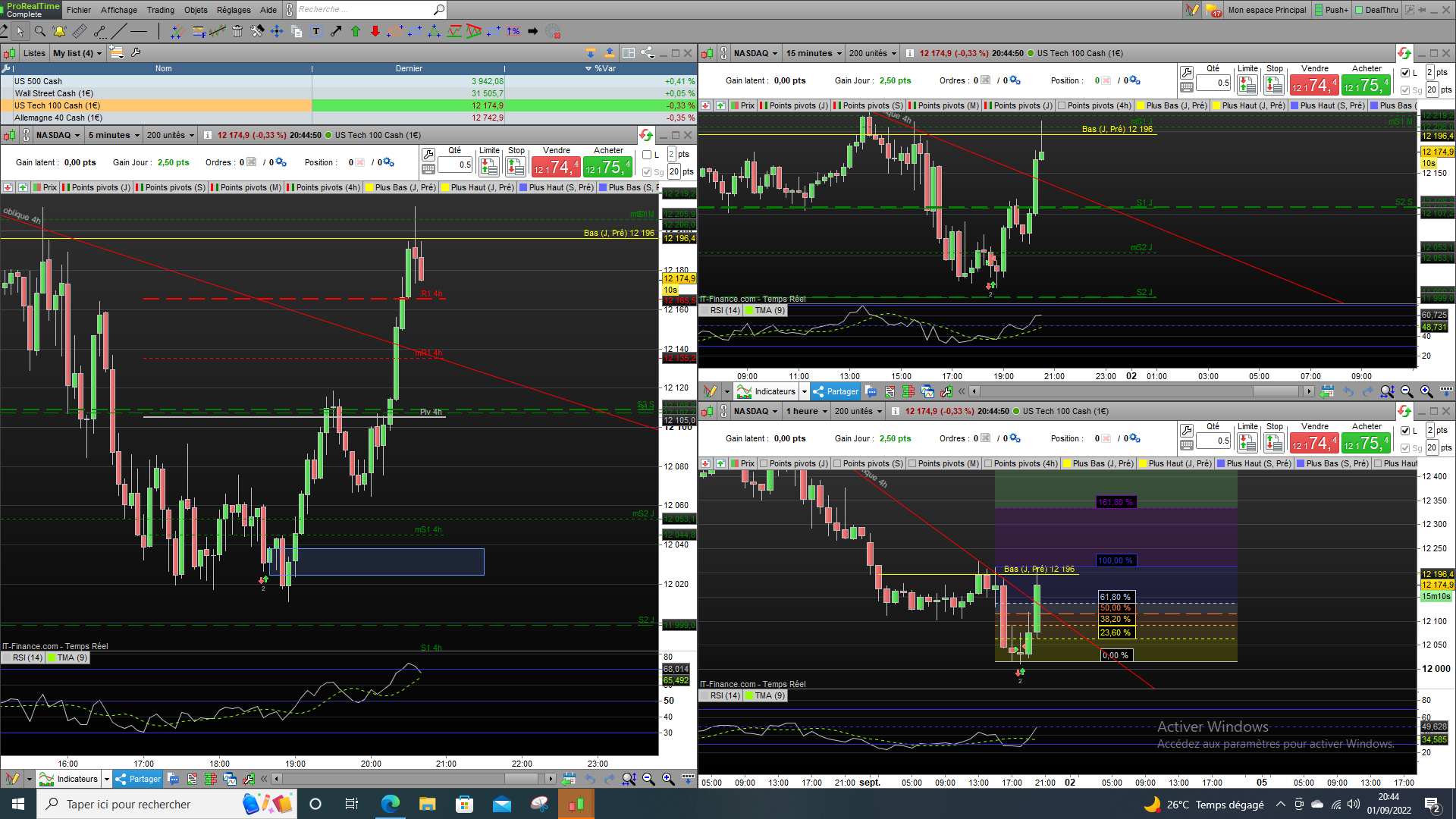Click the trash delete objects icon
Screen dimensions: 1456x819
237,31
